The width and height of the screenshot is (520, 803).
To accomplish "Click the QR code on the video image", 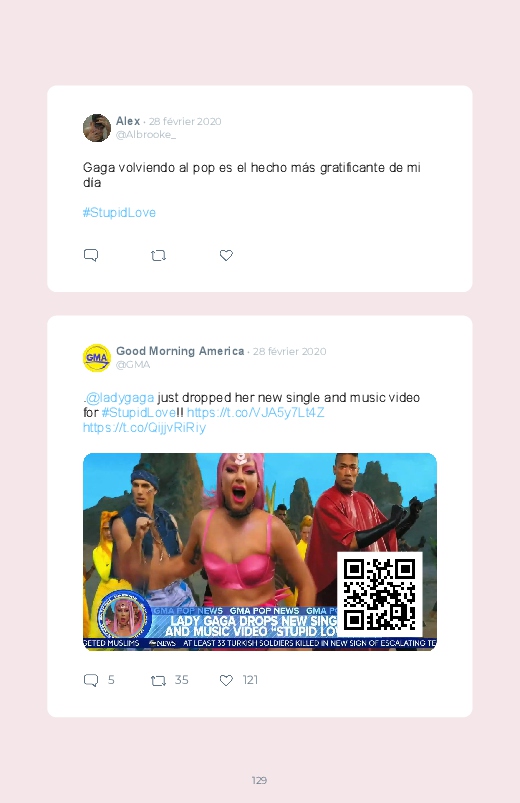I will pyautogui.click(x=380, y=595).
